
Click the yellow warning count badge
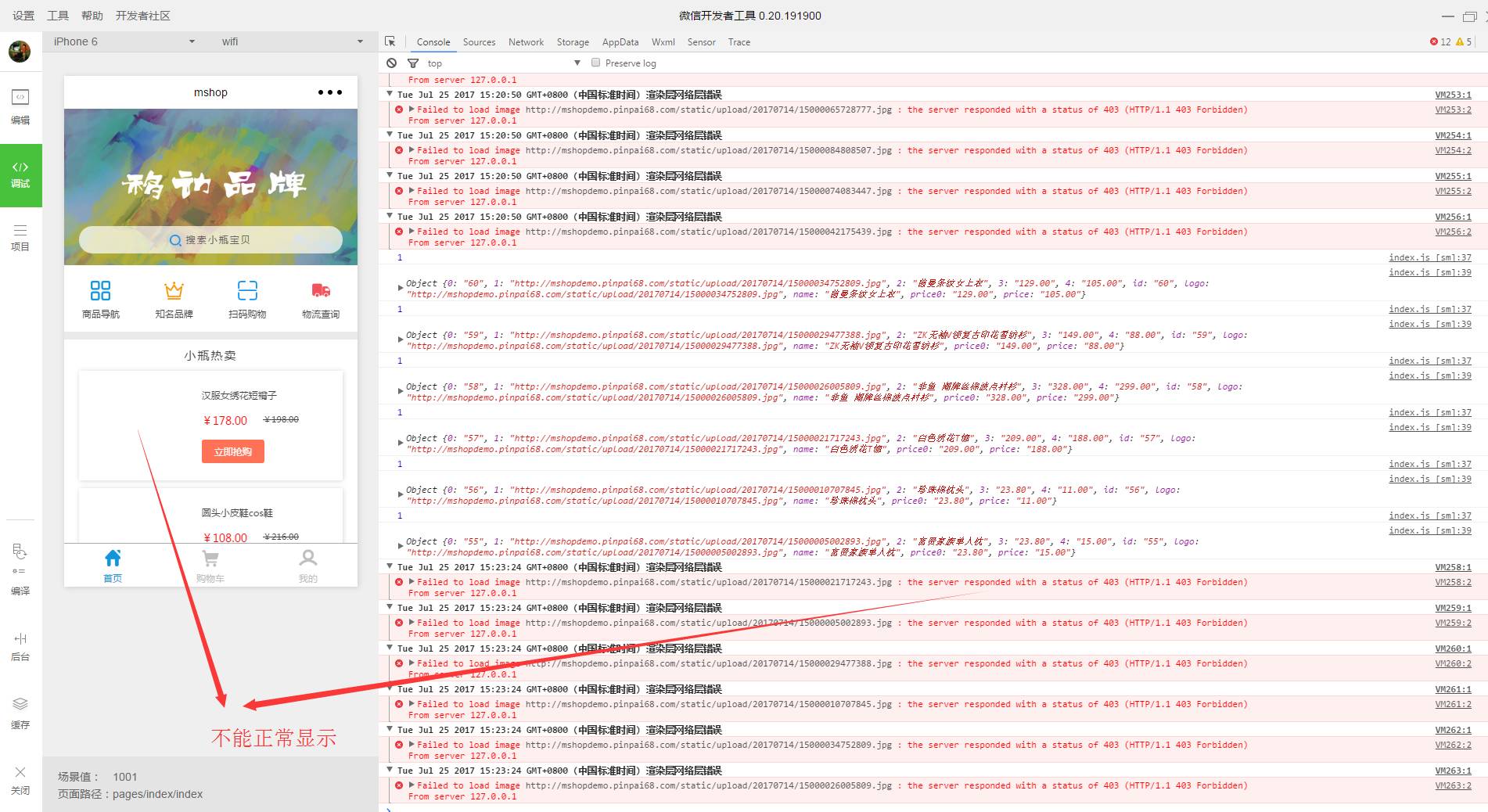point(1464,42)
